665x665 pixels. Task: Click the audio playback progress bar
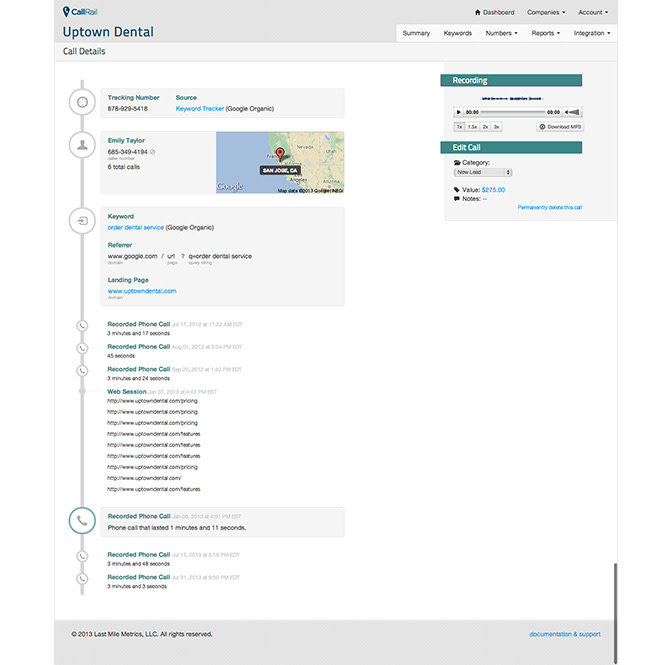(513, 112)
